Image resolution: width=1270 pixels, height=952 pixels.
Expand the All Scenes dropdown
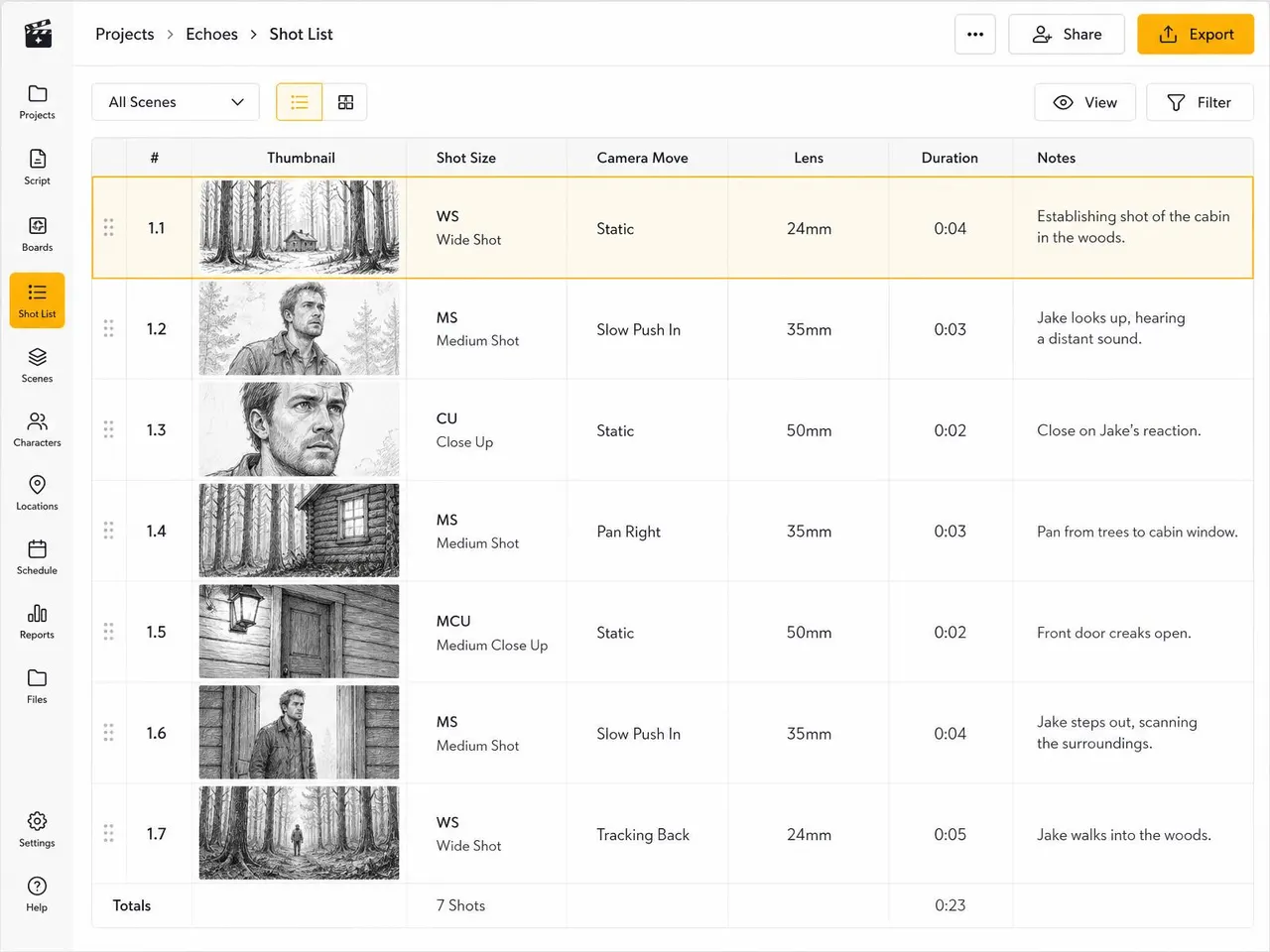176,102
